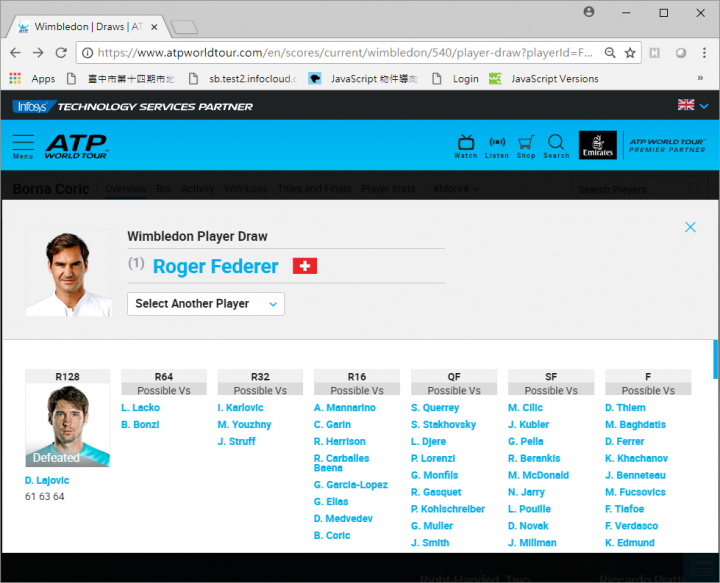Open R. Carballes Baena player link
This screenshot has height=583, width=720.
tap(342, 463)
